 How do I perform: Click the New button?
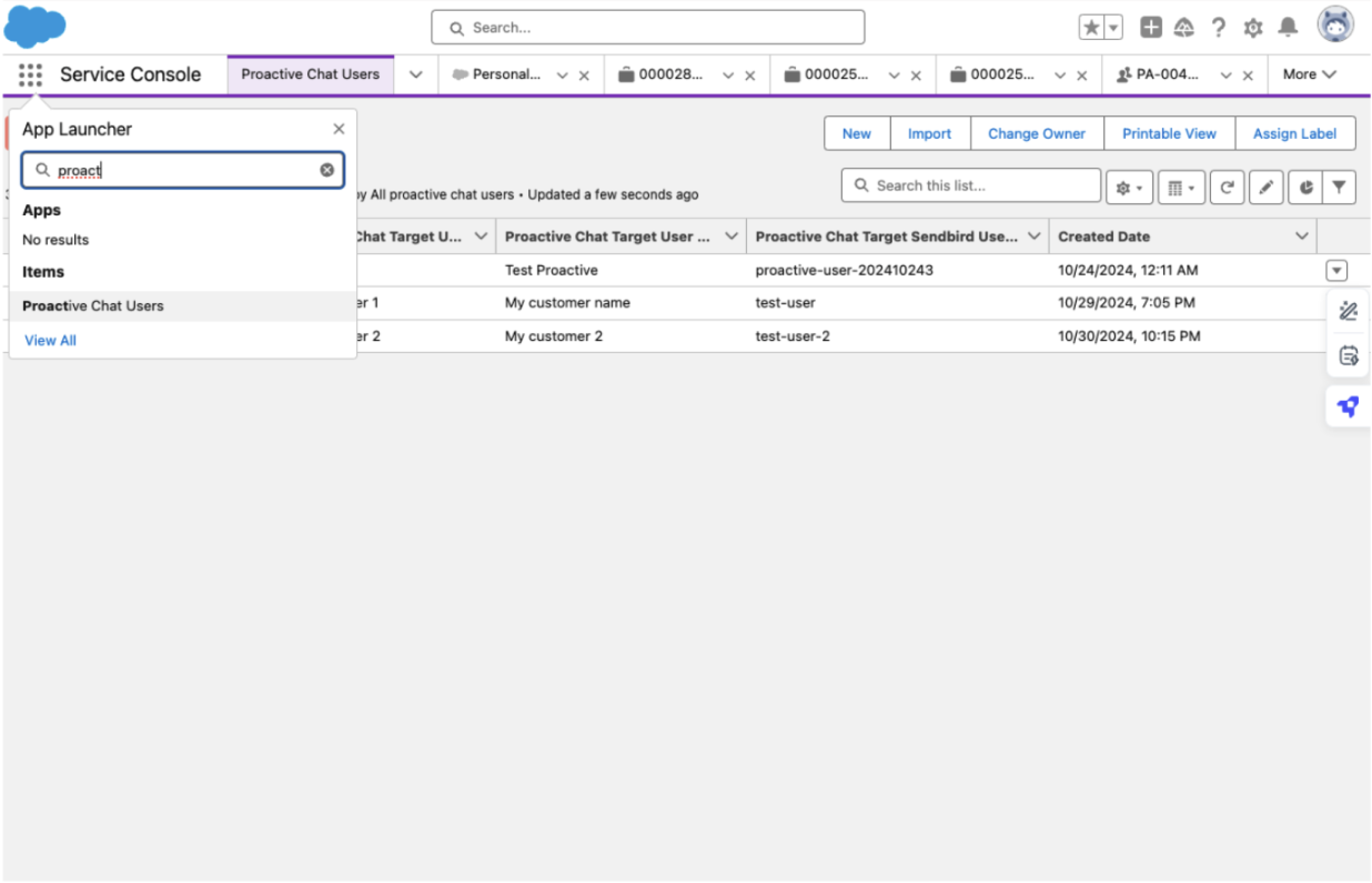[857, 133]
